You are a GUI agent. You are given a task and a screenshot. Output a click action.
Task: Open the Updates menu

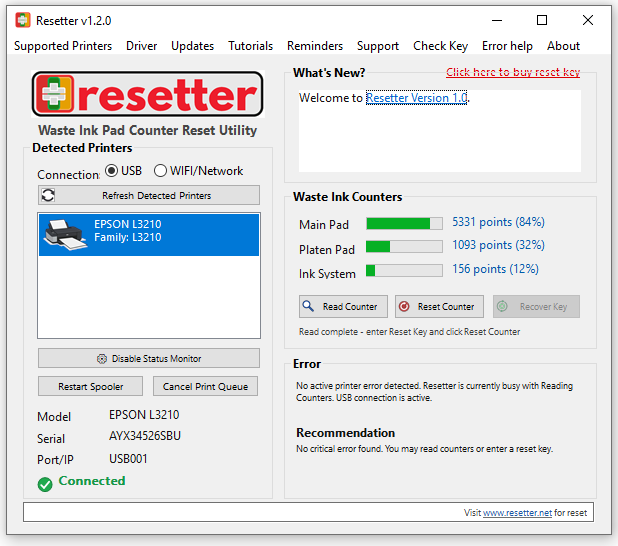pyautogui.click(x=192, y=46)
